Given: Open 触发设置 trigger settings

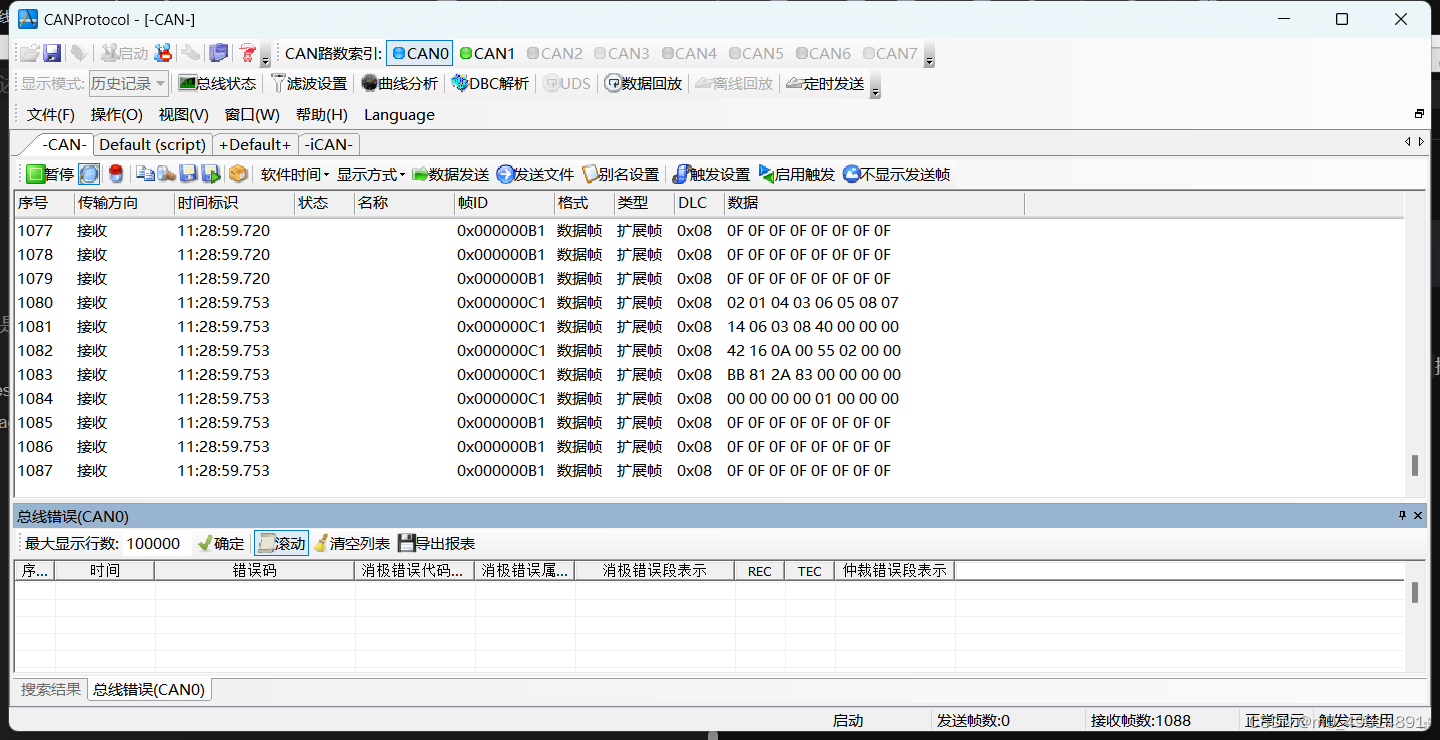Looking at the screenshot, I should [713, 173].
